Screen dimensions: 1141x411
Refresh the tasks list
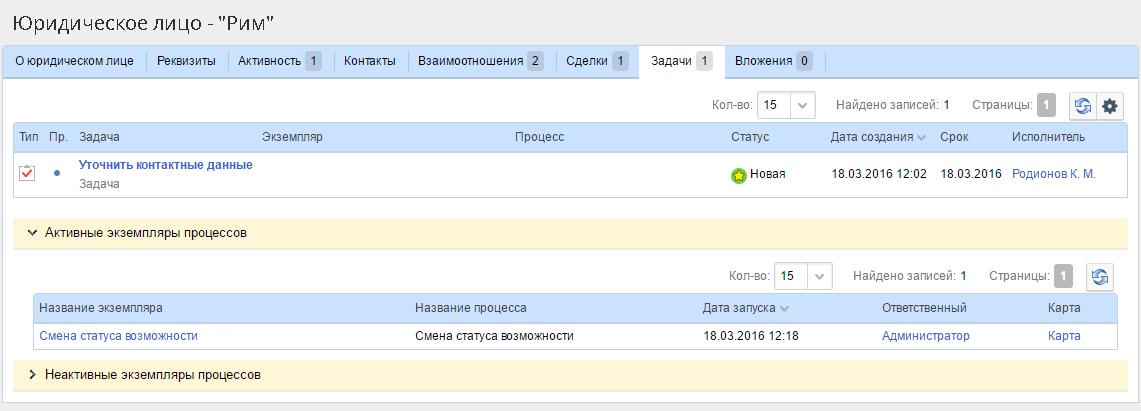pos(1083,106)
